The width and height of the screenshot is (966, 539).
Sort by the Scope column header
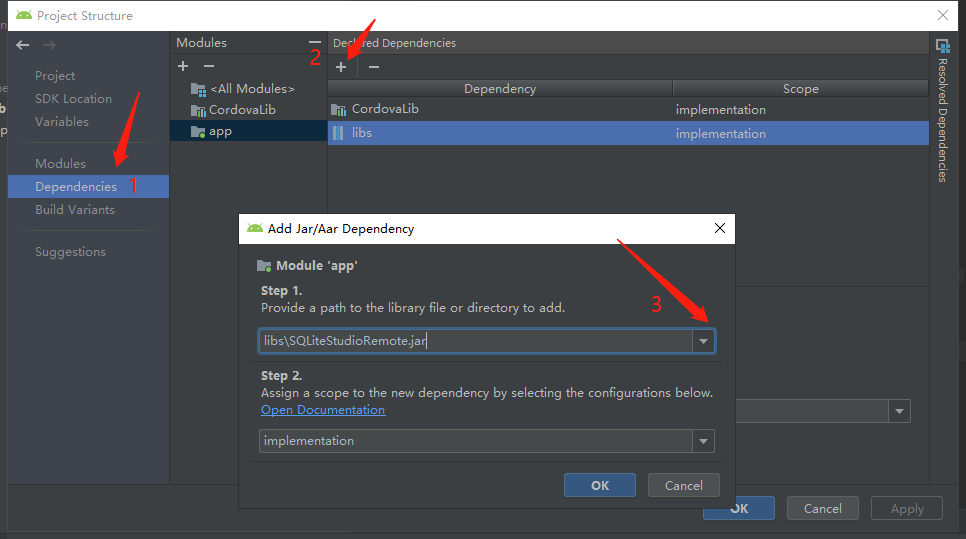point(800,89)
